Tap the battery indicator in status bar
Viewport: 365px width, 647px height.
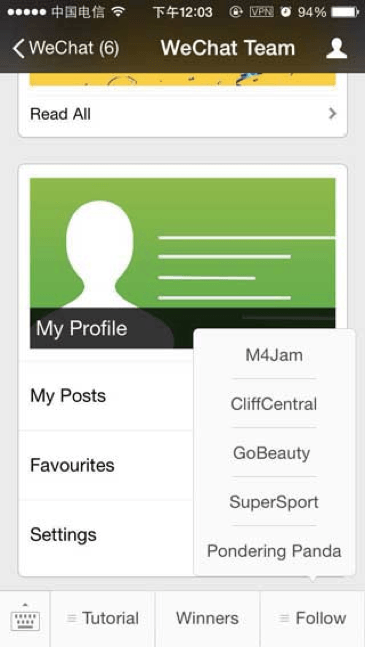[x=344, y=12]
